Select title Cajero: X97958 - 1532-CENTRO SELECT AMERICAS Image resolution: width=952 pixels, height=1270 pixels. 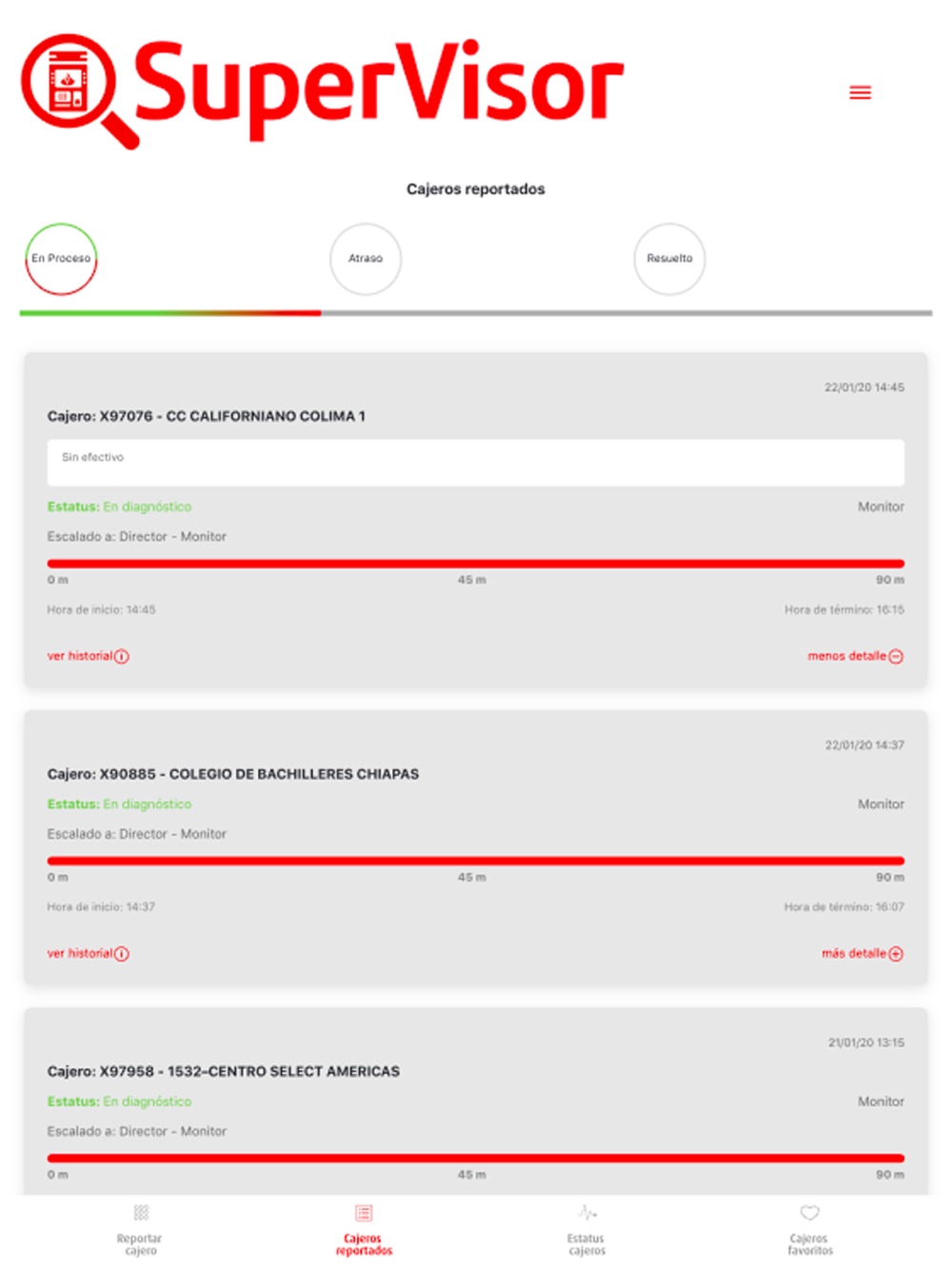click(x=224, y=1071)
